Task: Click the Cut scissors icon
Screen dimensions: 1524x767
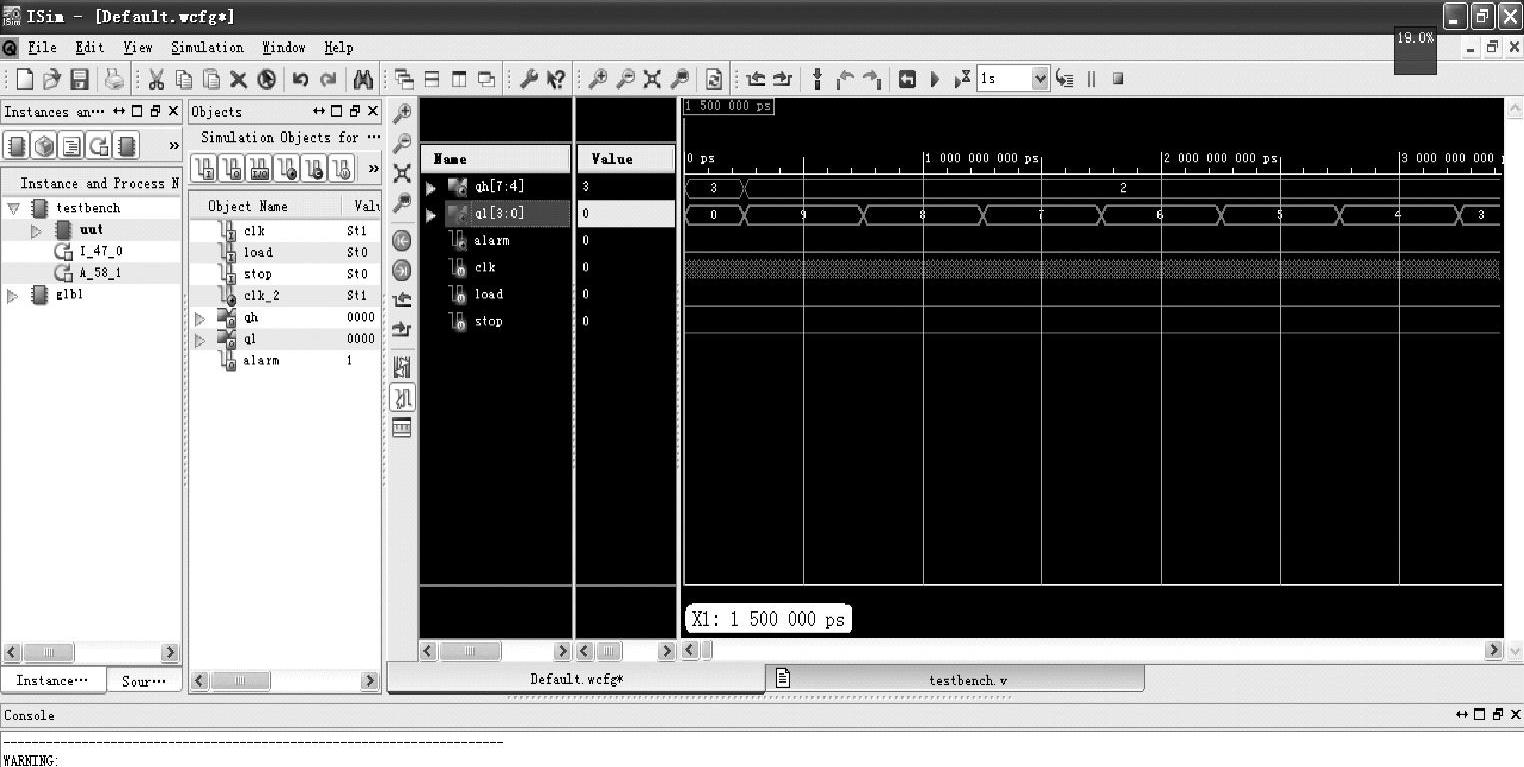Action: pos(157,79)
